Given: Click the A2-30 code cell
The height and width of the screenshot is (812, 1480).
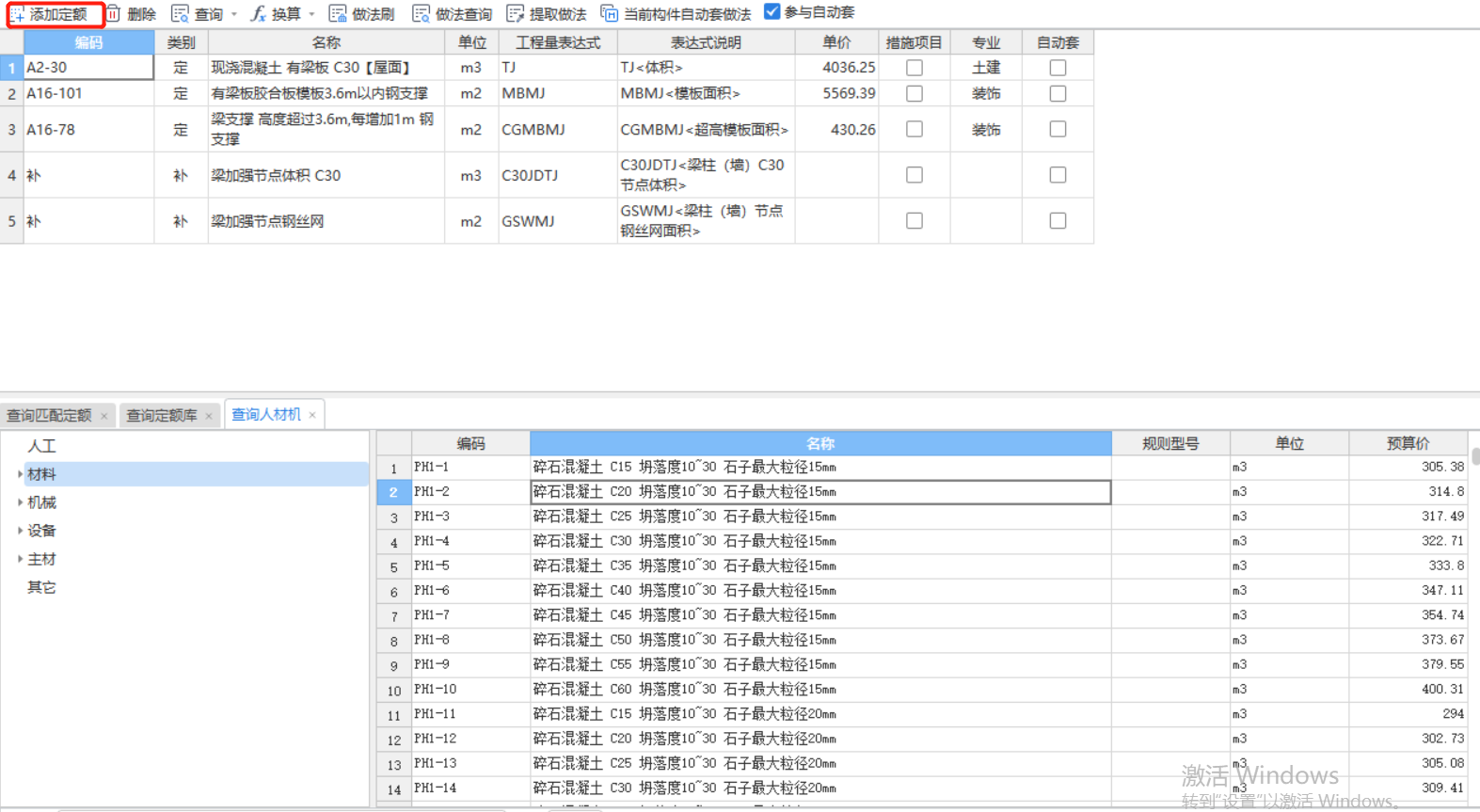Looking at the screenshot, I should pyautogui.click(x=88, y=68).
